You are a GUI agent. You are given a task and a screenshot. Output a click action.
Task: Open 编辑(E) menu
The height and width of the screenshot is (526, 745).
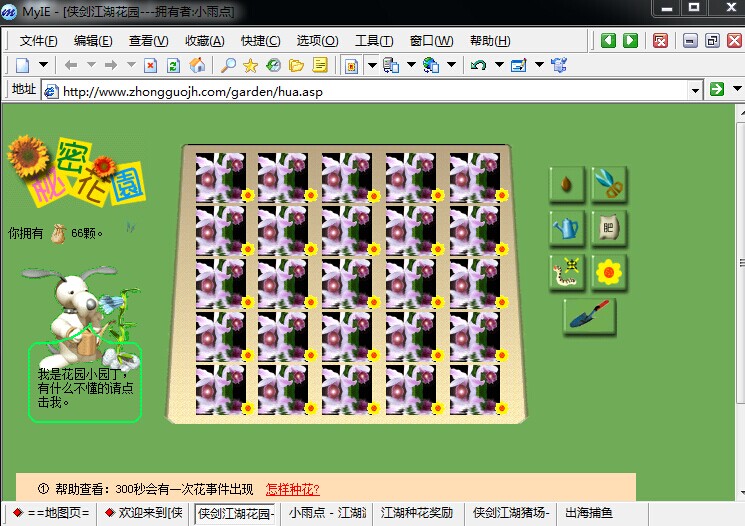click(x=93, y=41)
